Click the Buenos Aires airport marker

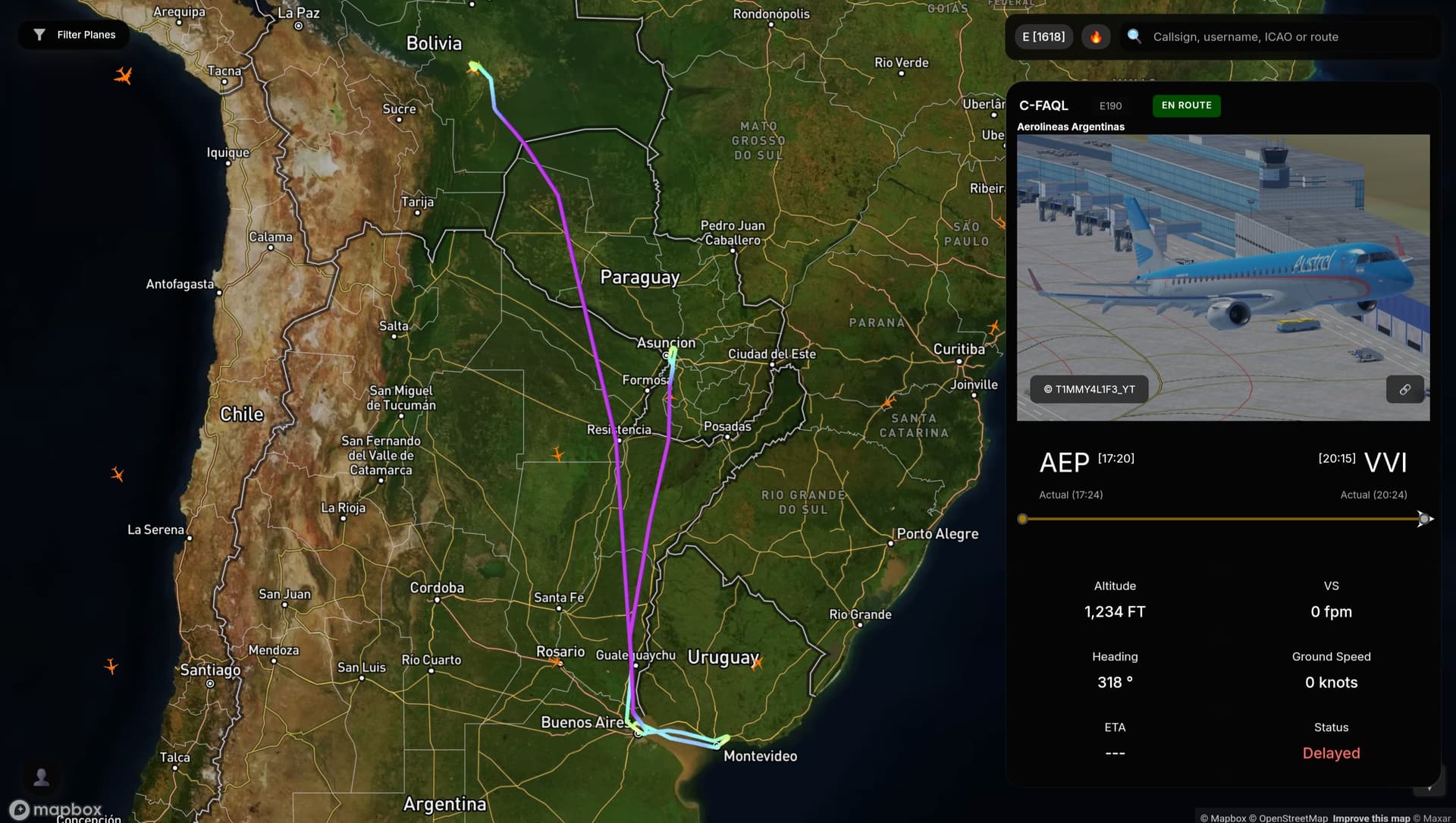tap(639, 733)
